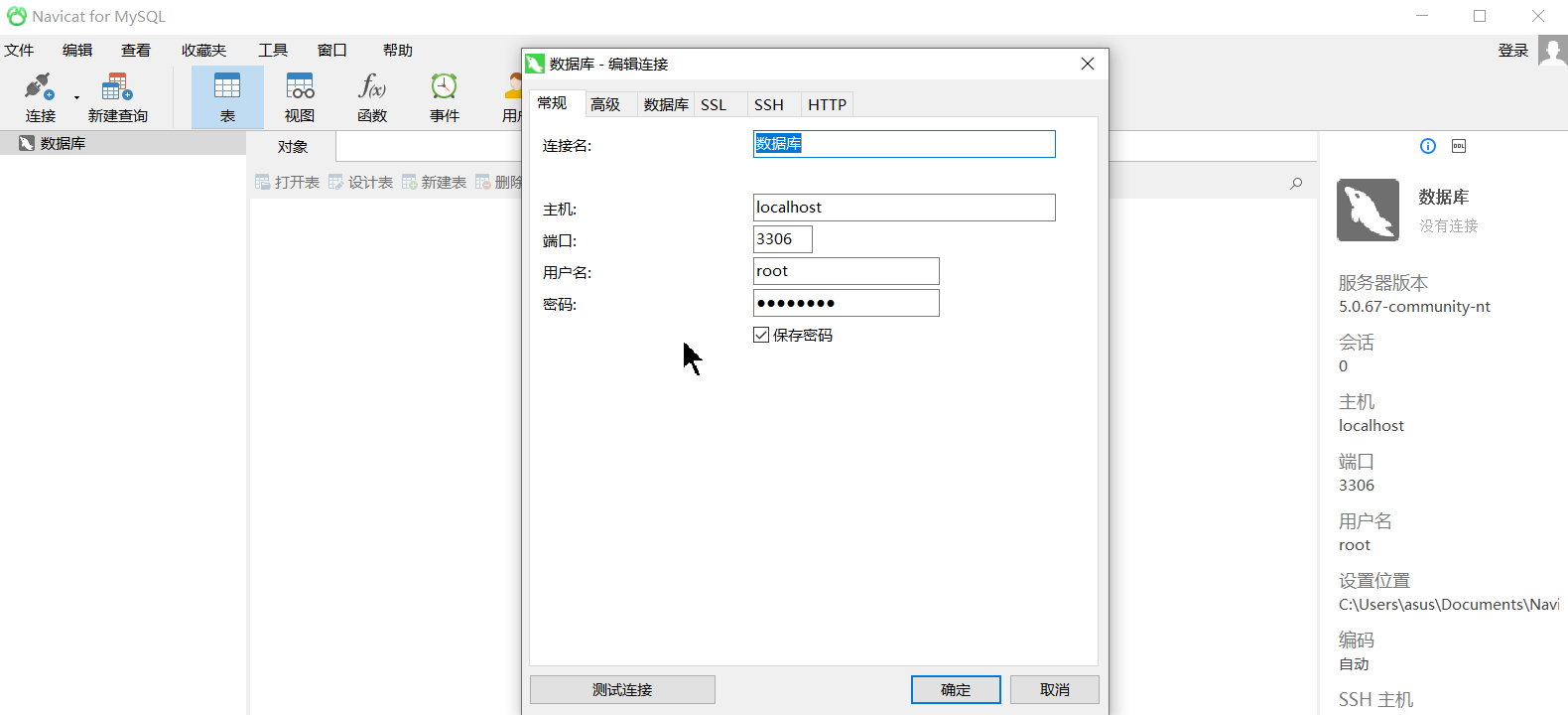Viewport: 1568px width, 715px height.
Task: Open the 查看 (View) menu
Action: 136,50
